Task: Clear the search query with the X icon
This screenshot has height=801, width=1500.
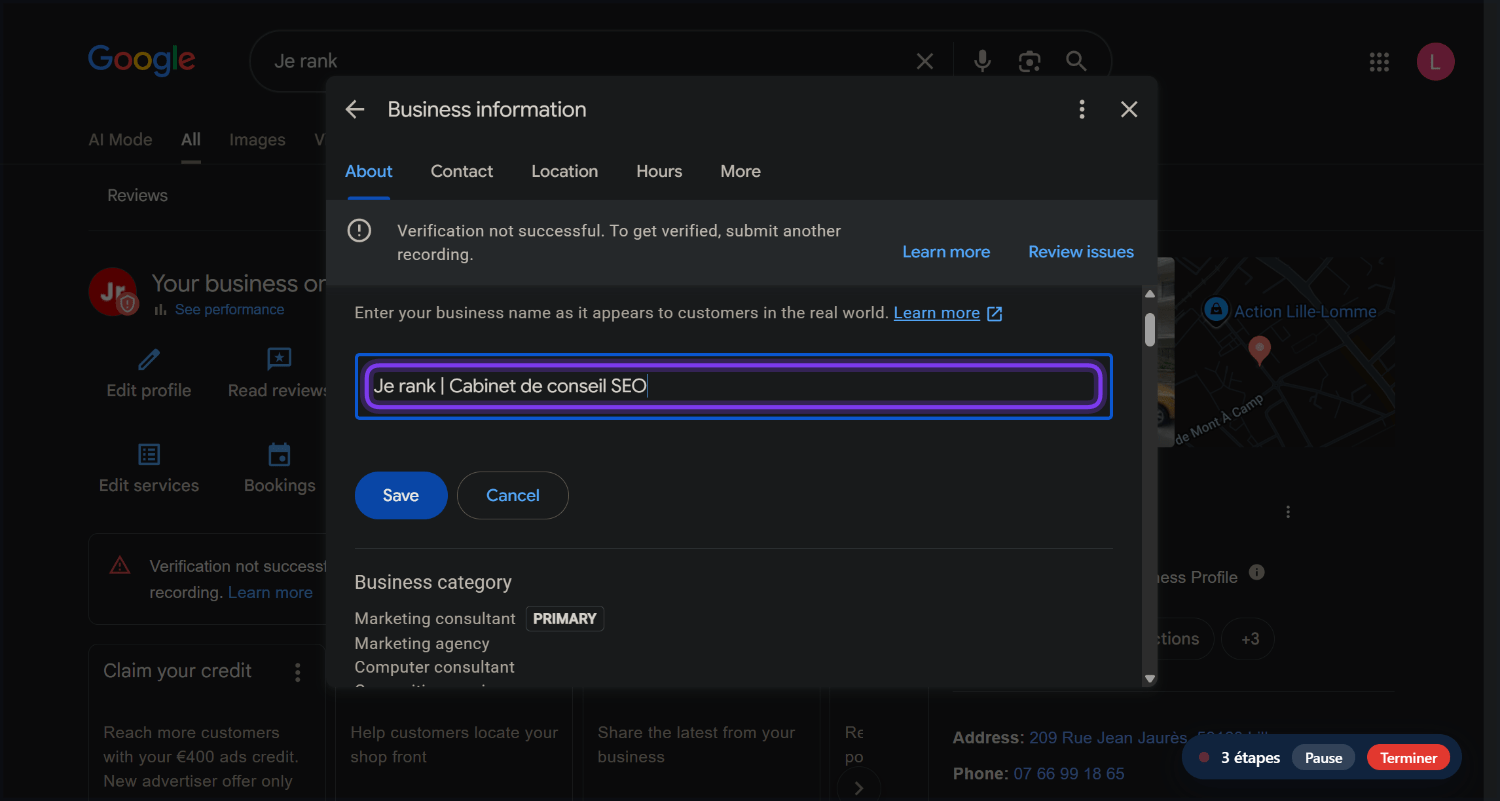Action: tap(925, 62)
